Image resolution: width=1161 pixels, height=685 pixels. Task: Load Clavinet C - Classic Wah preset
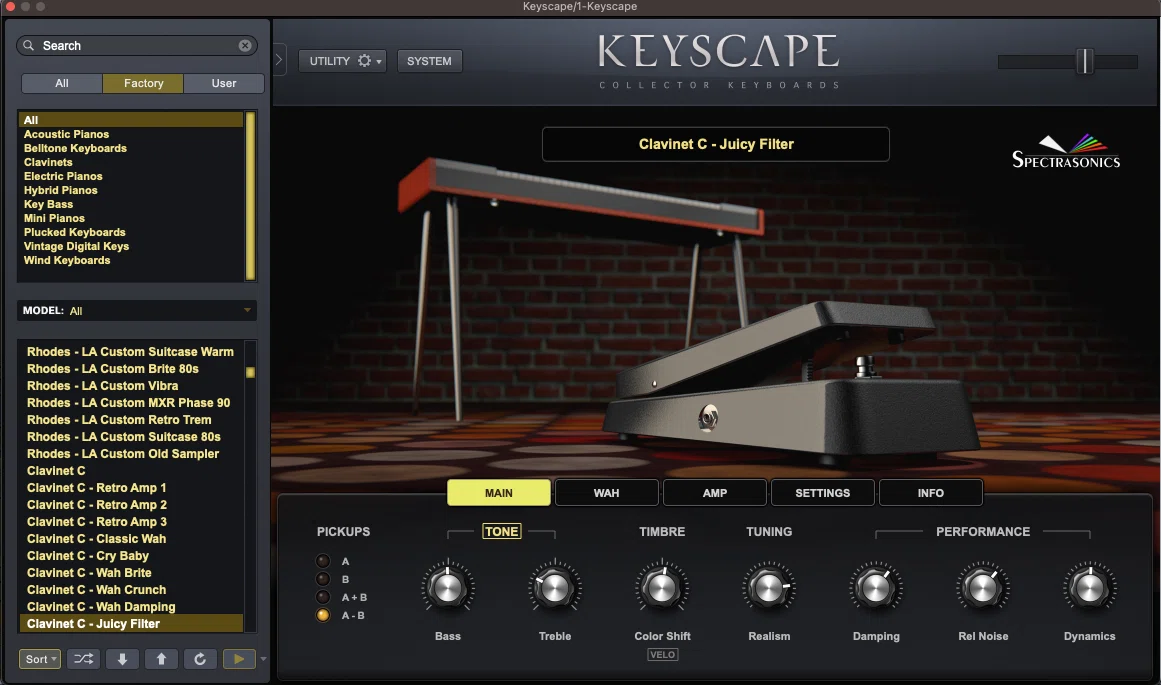coord(96,539)
